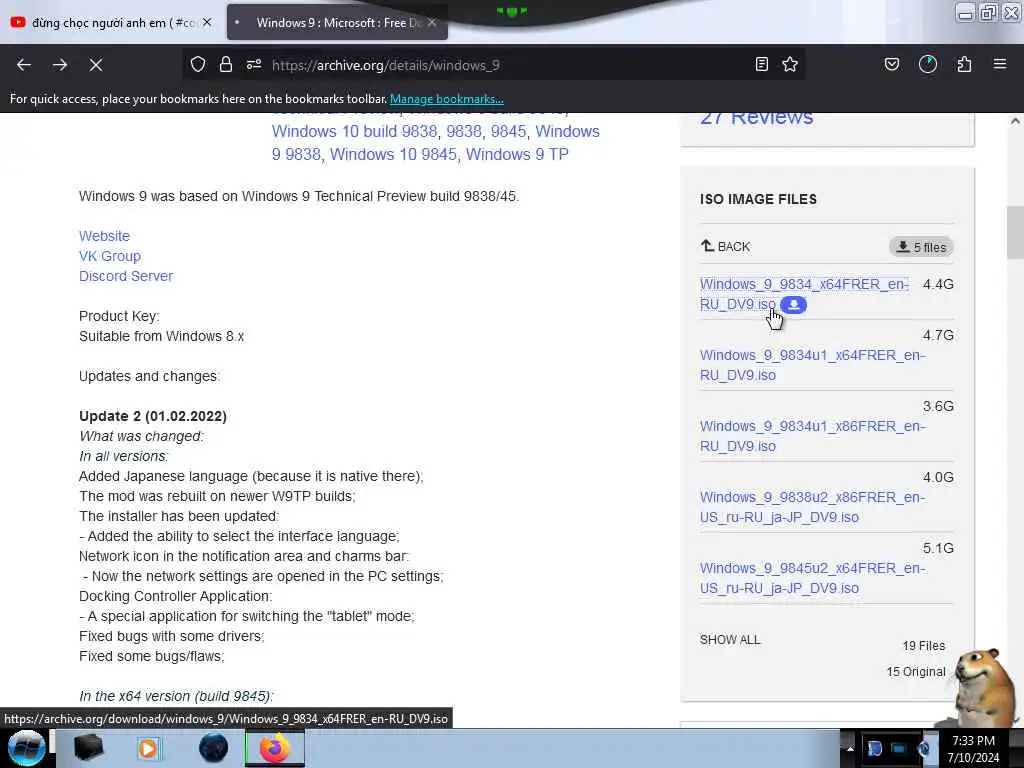The width and height of the screenshot is (1024, 768).
Task: Click the page vertical scrollbar thumb
Action: pyautogui.click(x=1015, y=232)
